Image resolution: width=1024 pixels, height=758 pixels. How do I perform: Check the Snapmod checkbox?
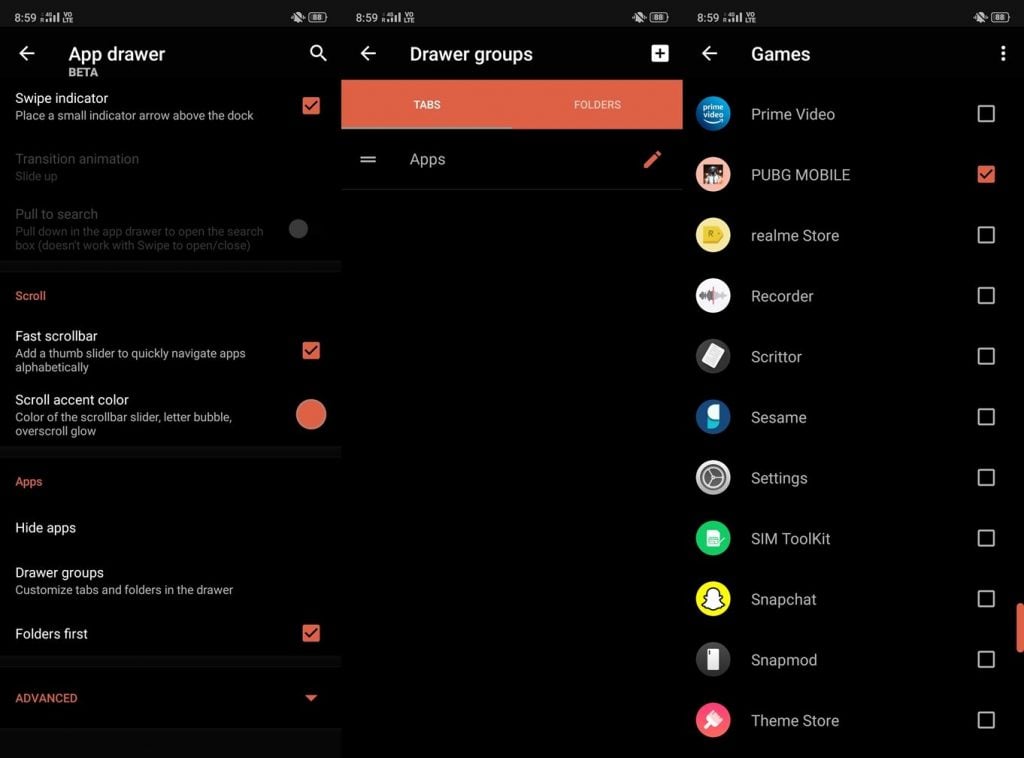[986, 660]
